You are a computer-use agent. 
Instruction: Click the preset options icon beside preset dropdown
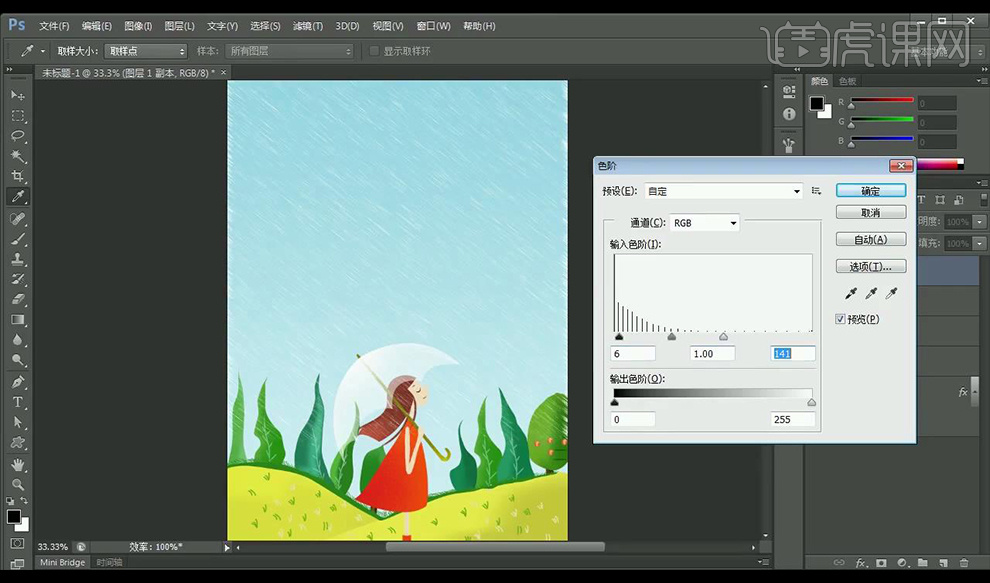tap(817, 191)
